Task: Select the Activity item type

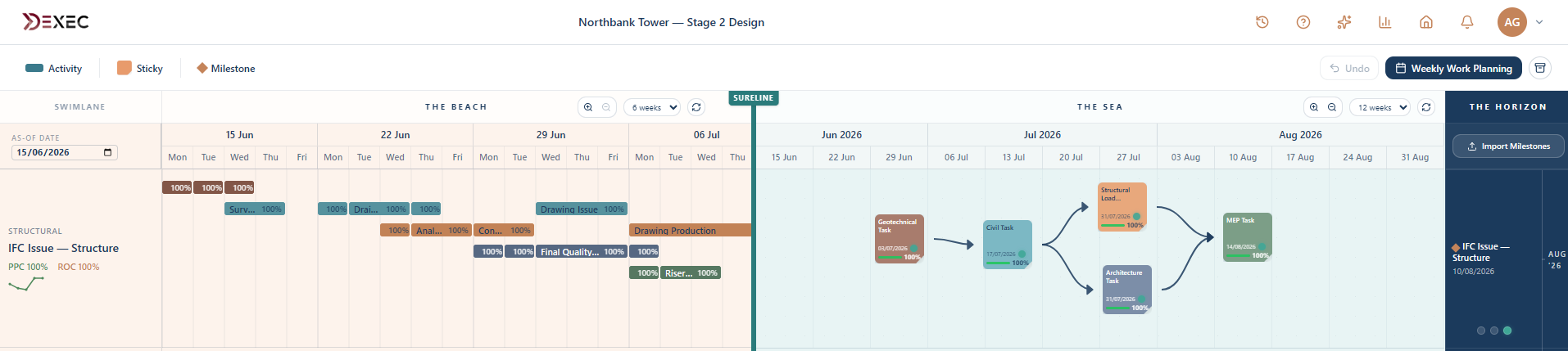Action: [54, 68]
